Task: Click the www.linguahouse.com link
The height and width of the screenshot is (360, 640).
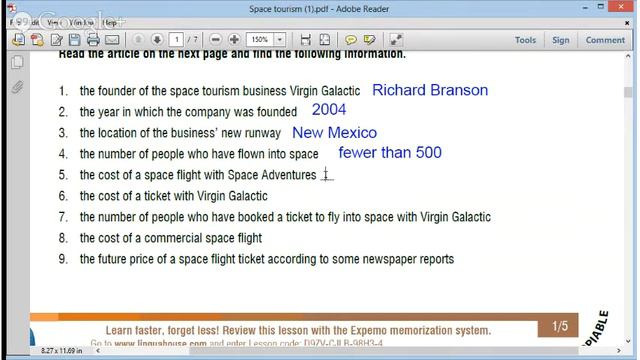Action: pos(160,344)
